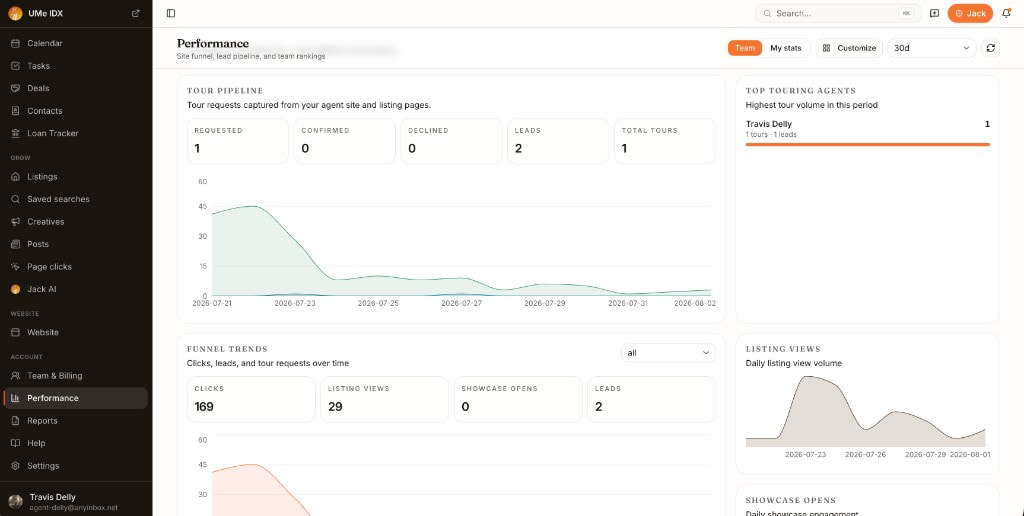Click the Showcase Opens funnel stat card
Screen dimensions: 1024x516
(x=519, y=399)
